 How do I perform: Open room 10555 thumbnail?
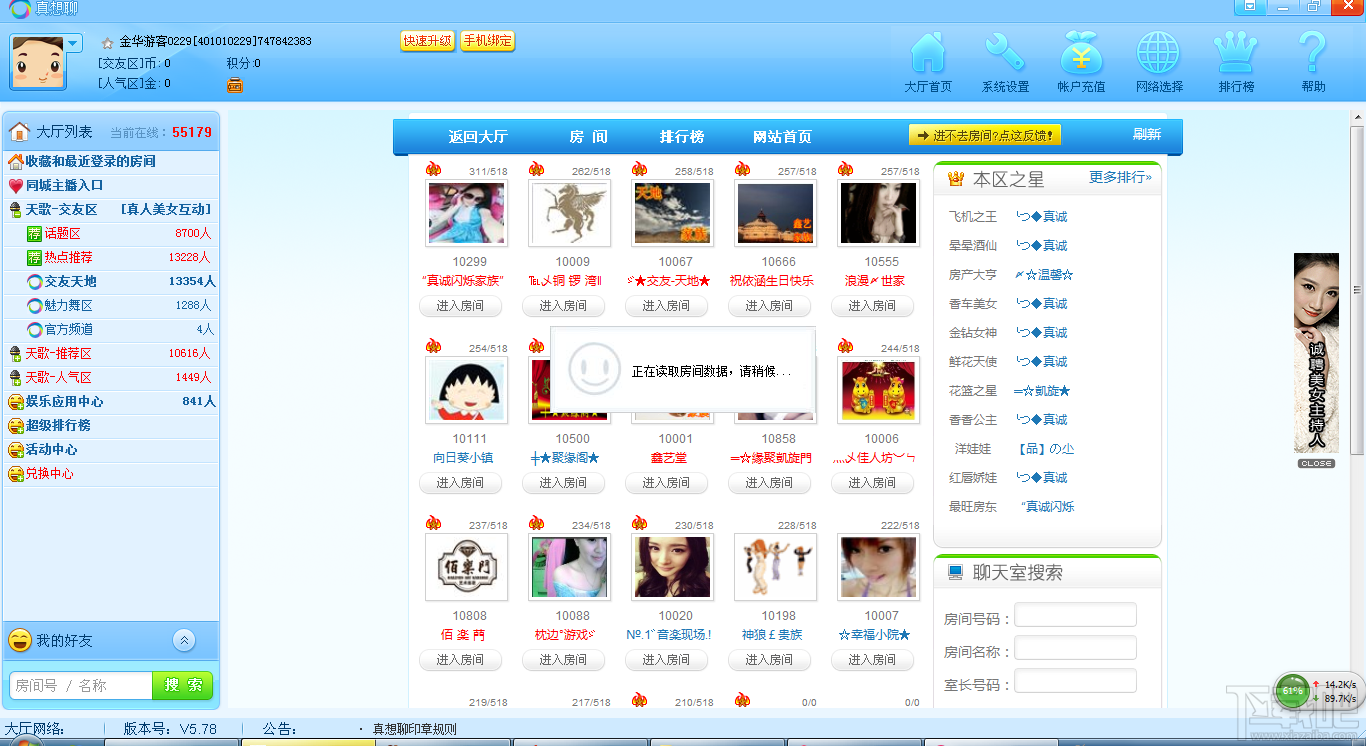[x=878, y=213]
